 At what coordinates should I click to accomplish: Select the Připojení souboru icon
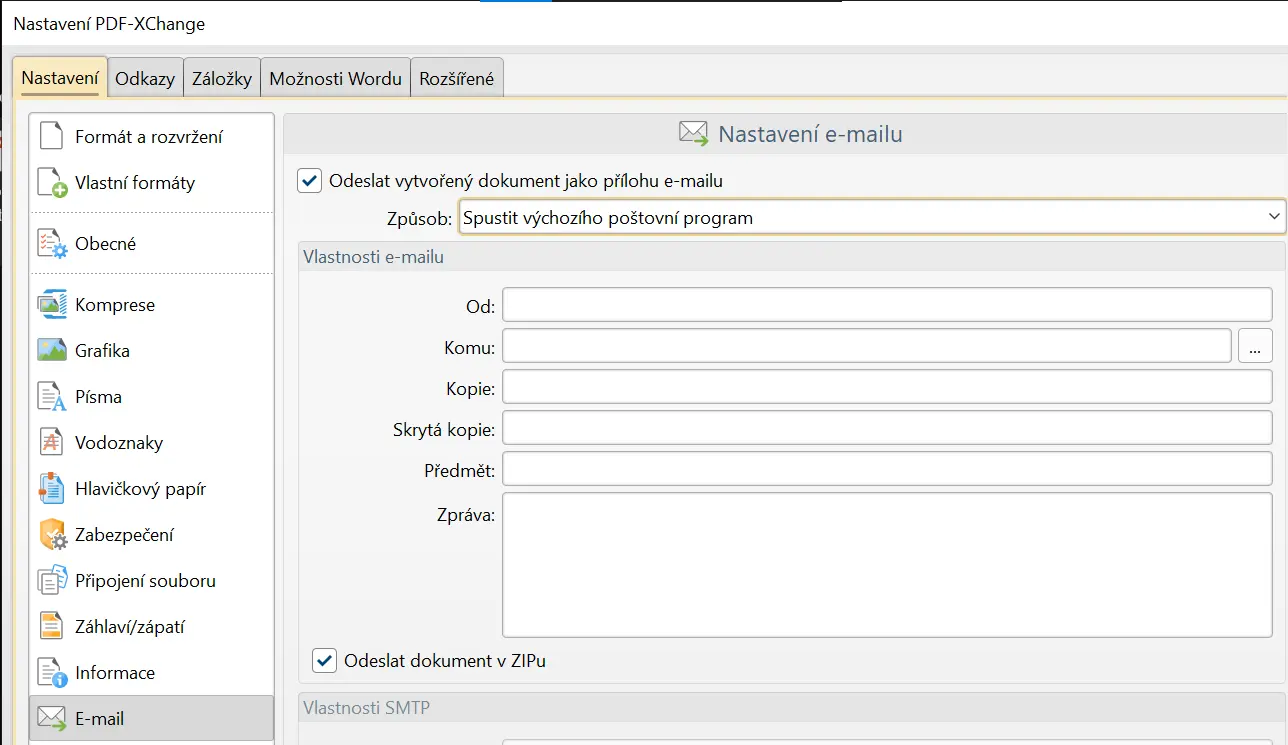(x=51, y=580)
